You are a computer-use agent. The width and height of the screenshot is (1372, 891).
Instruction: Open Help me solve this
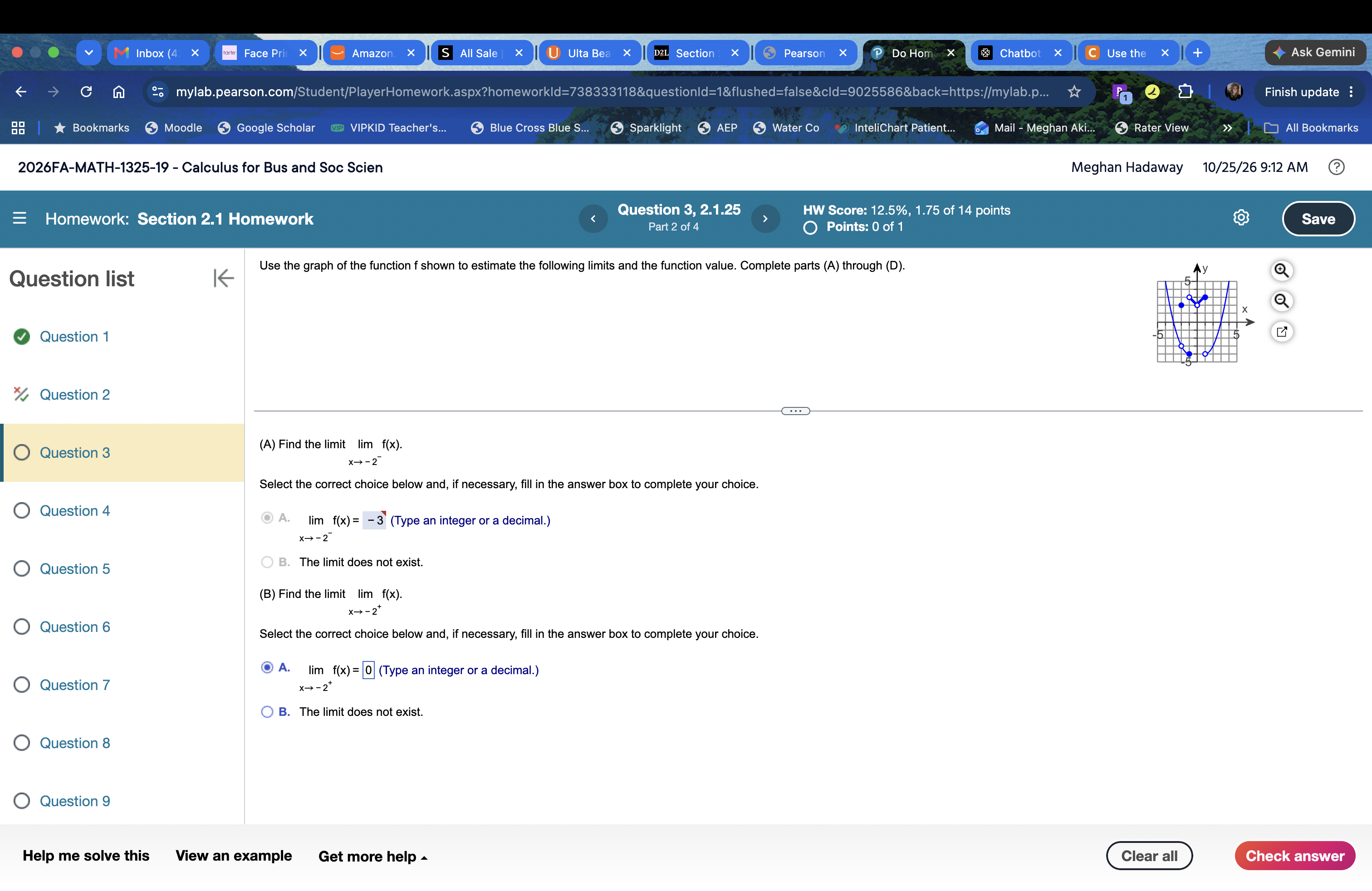86,856
